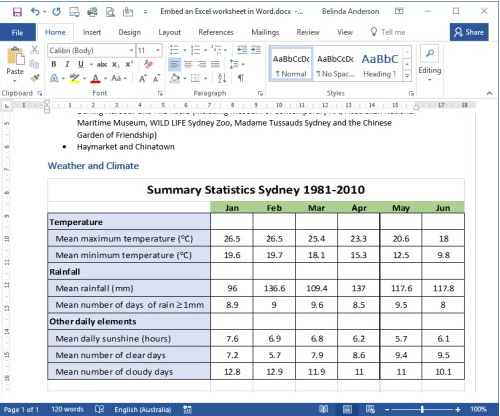This screenshot has height=416, width=500.
Task: Switch to the Insert ribbon tab
Action: [x=92, y=32]
